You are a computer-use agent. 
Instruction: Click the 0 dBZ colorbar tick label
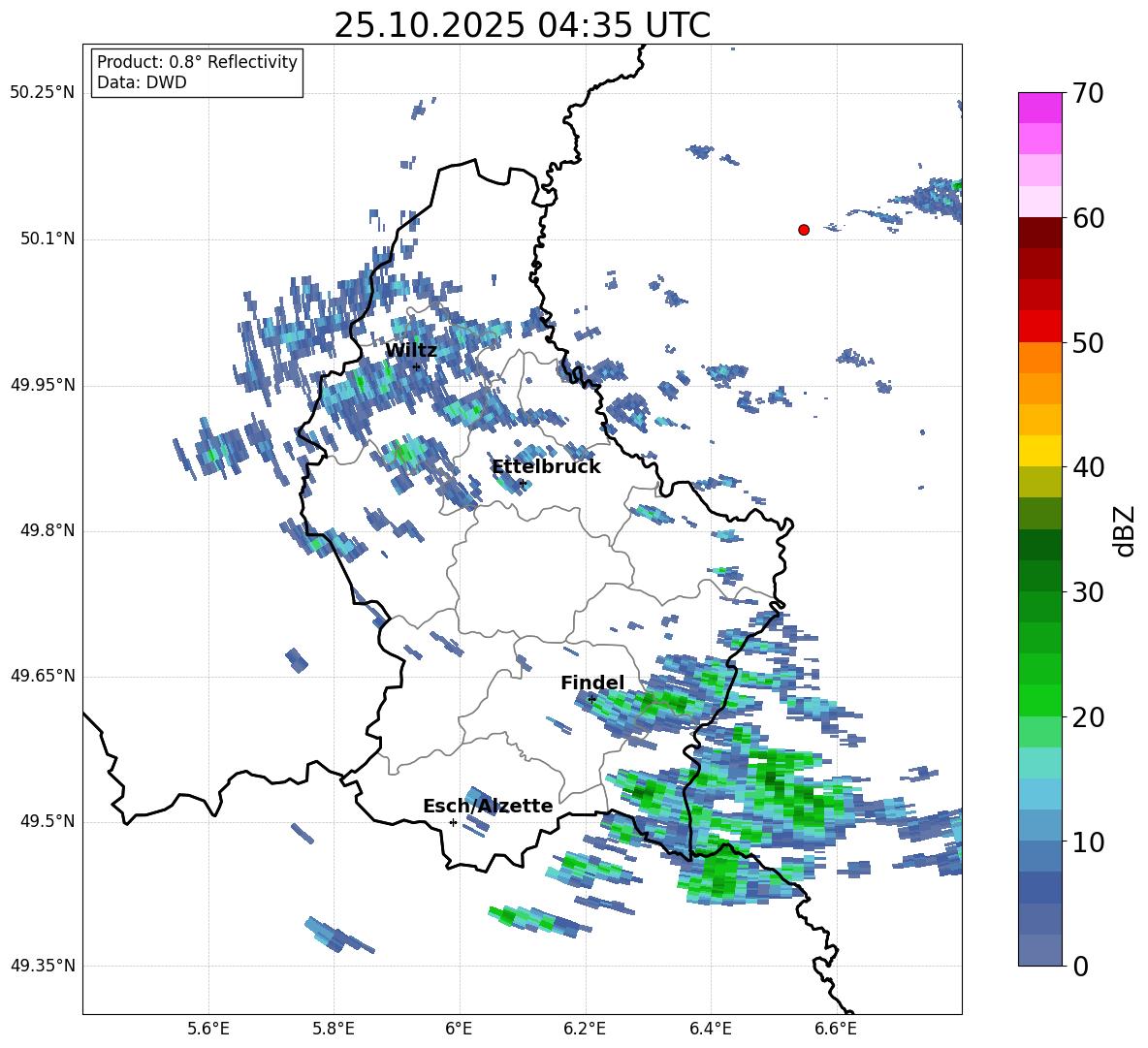point(1080,966)
